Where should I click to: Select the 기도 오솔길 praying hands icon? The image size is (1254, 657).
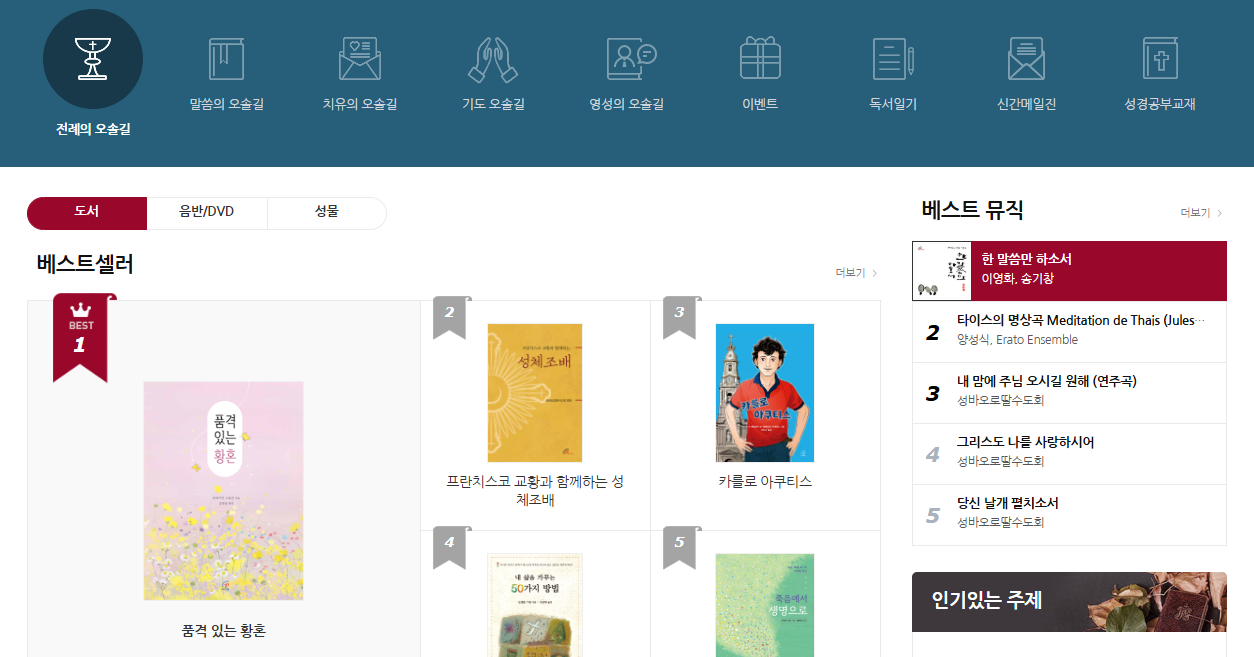(x=492, y=58)
